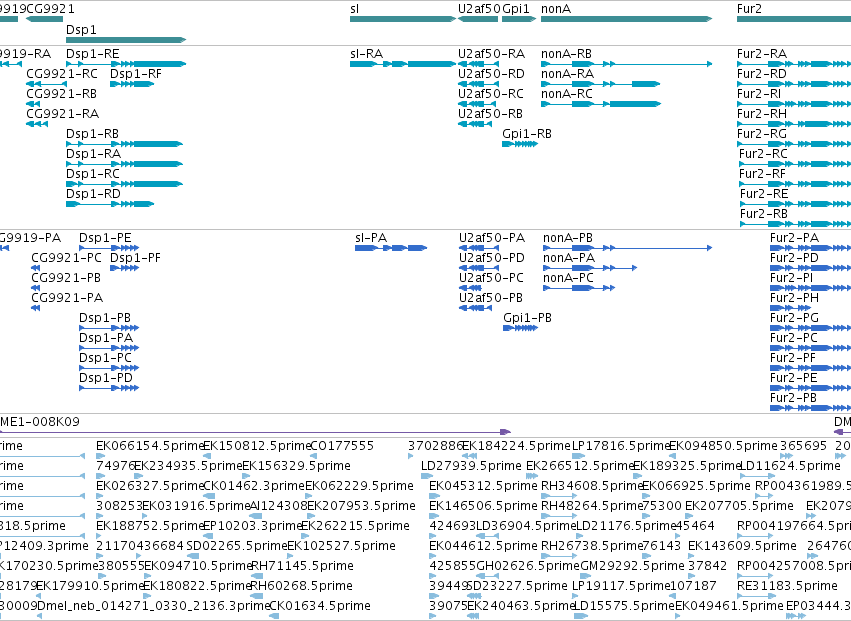Image resolution: width=851 pixels, height=621 pixels.
Task: Select the sl-PA CDS glyph
Action: (x=391, y=248)
